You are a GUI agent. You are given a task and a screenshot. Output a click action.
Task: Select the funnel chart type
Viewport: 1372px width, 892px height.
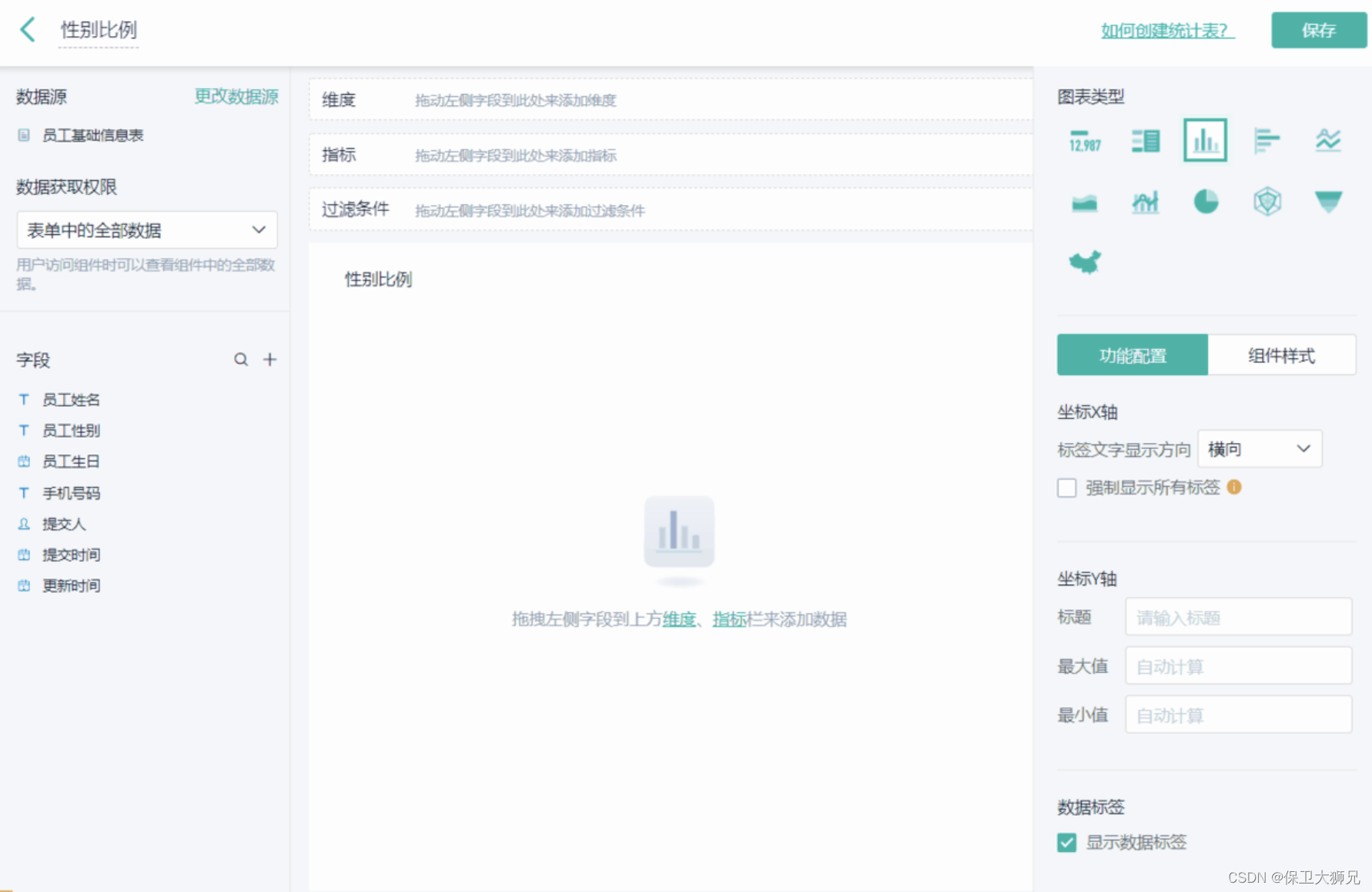[x=1328, y=202]
